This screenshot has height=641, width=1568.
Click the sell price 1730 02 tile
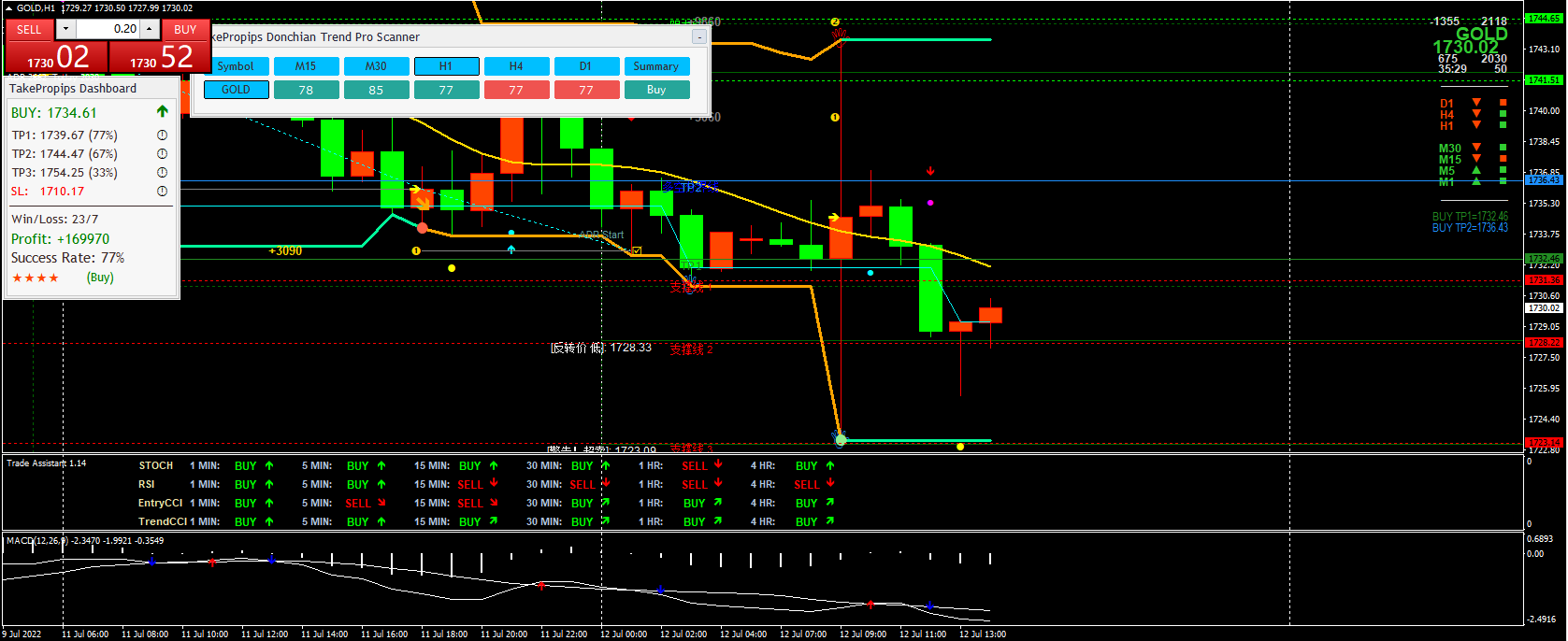click(57, 56)
